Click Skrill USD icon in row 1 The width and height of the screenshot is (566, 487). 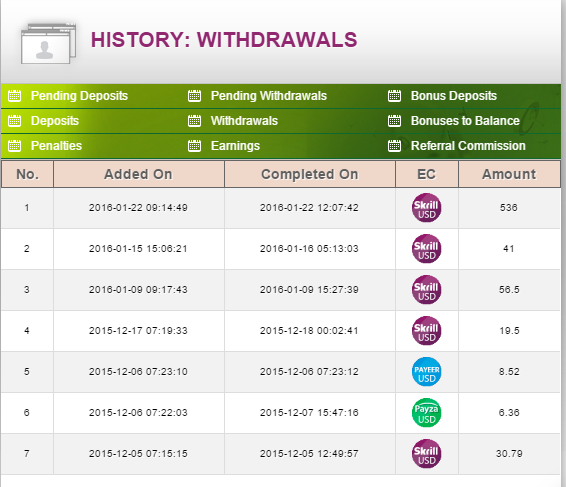[x=427, y=208]
